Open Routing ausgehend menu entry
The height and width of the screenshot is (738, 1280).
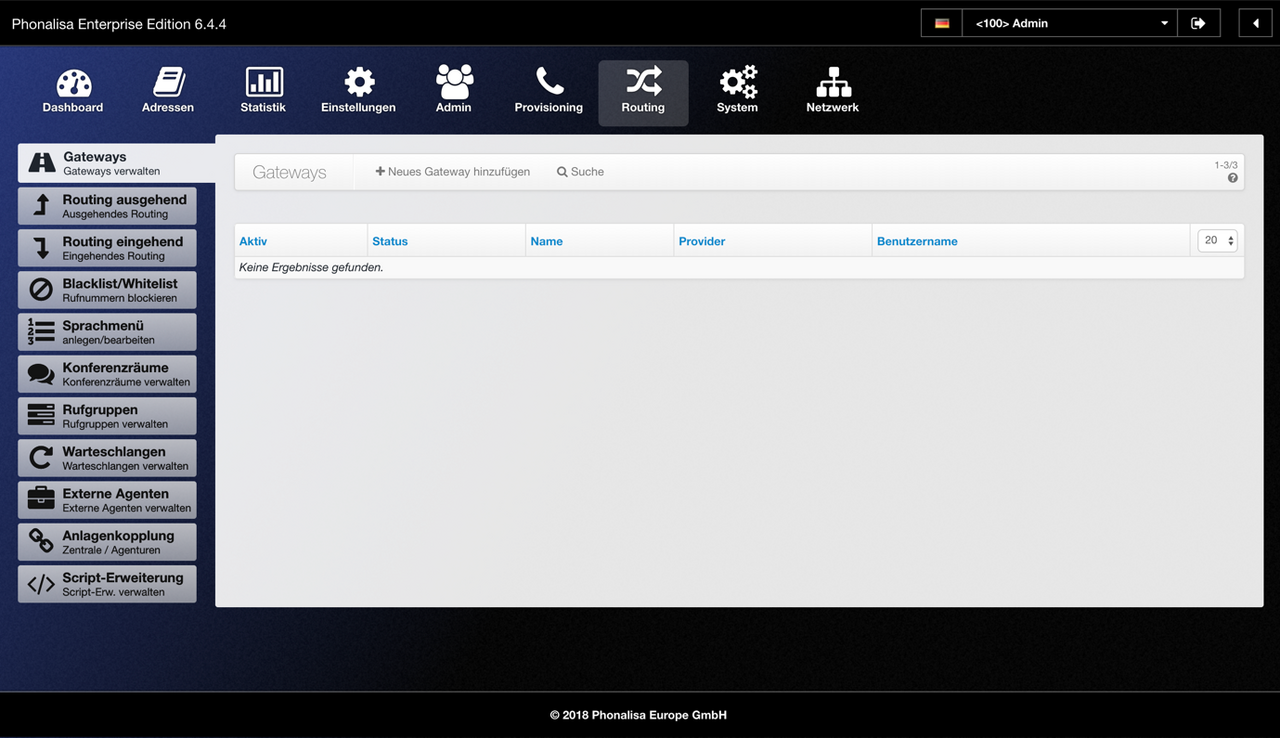tap(107, 206)
